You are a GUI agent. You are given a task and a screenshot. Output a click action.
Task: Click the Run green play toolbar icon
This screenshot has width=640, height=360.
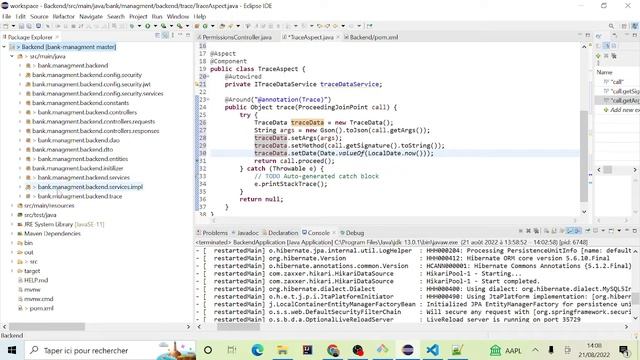coord(147,26)
